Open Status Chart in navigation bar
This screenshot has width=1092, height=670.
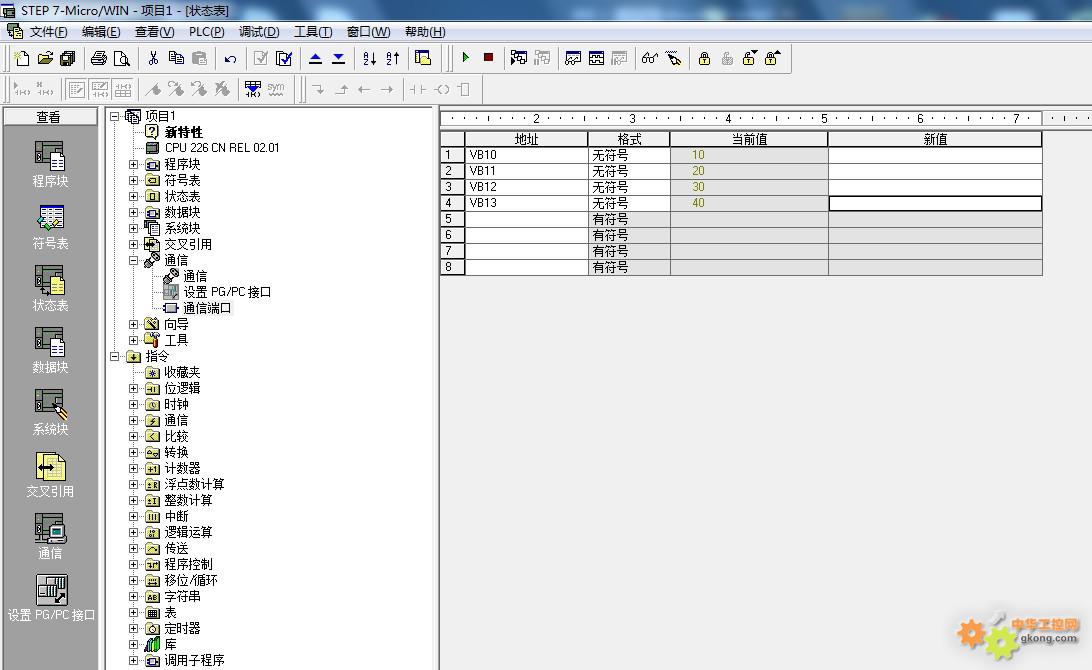[x=50, y=288]
